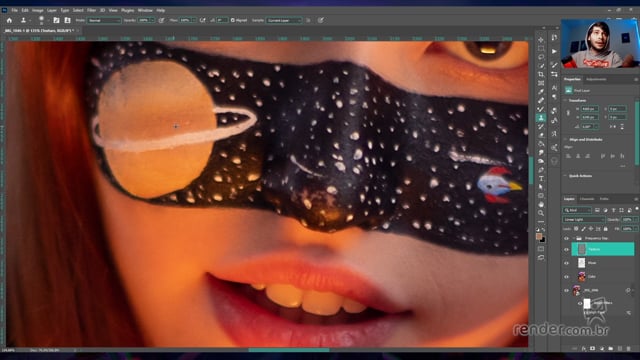Switch to the Adjustments tab

(x=596, y=79)
